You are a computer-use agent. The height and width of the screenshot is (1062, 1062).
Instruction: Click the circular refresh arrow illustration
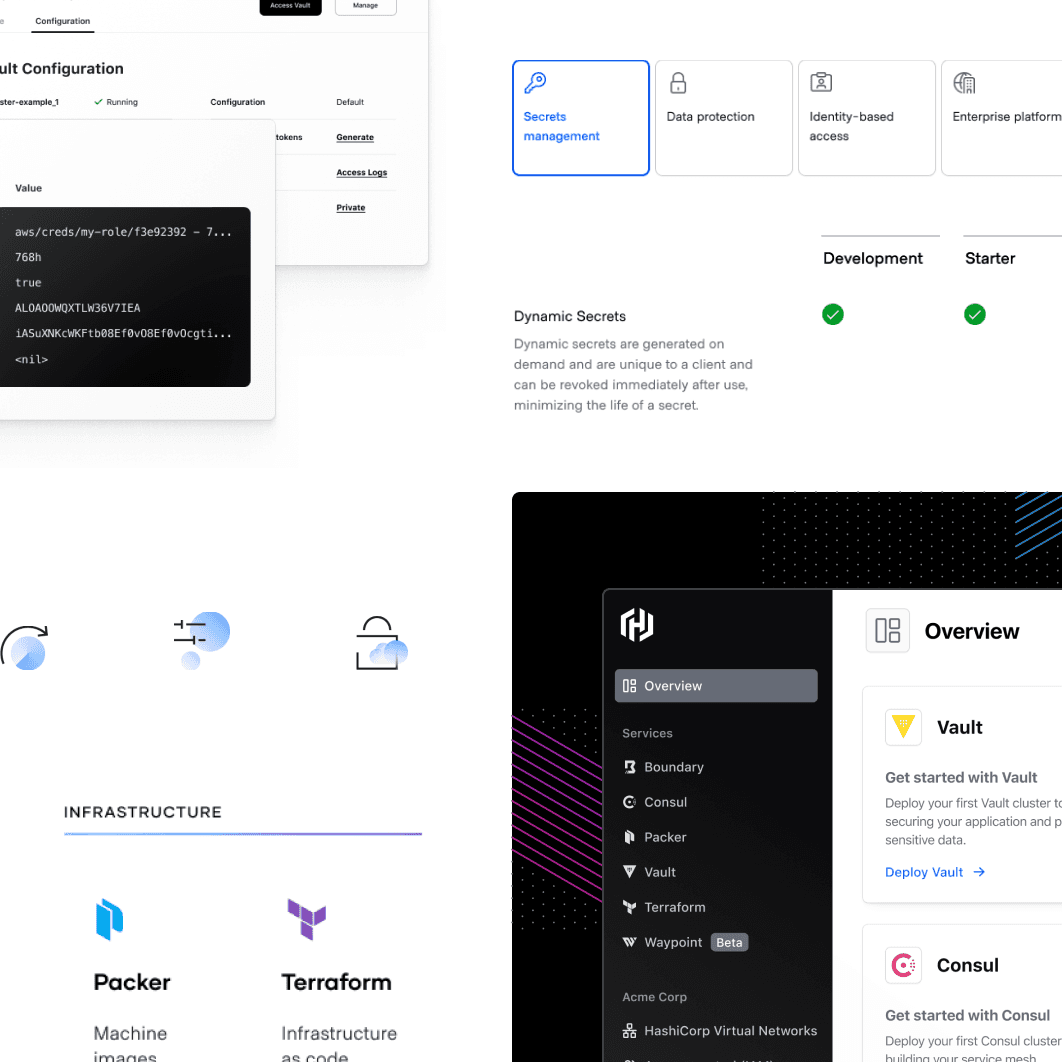(x=25, y=647)
